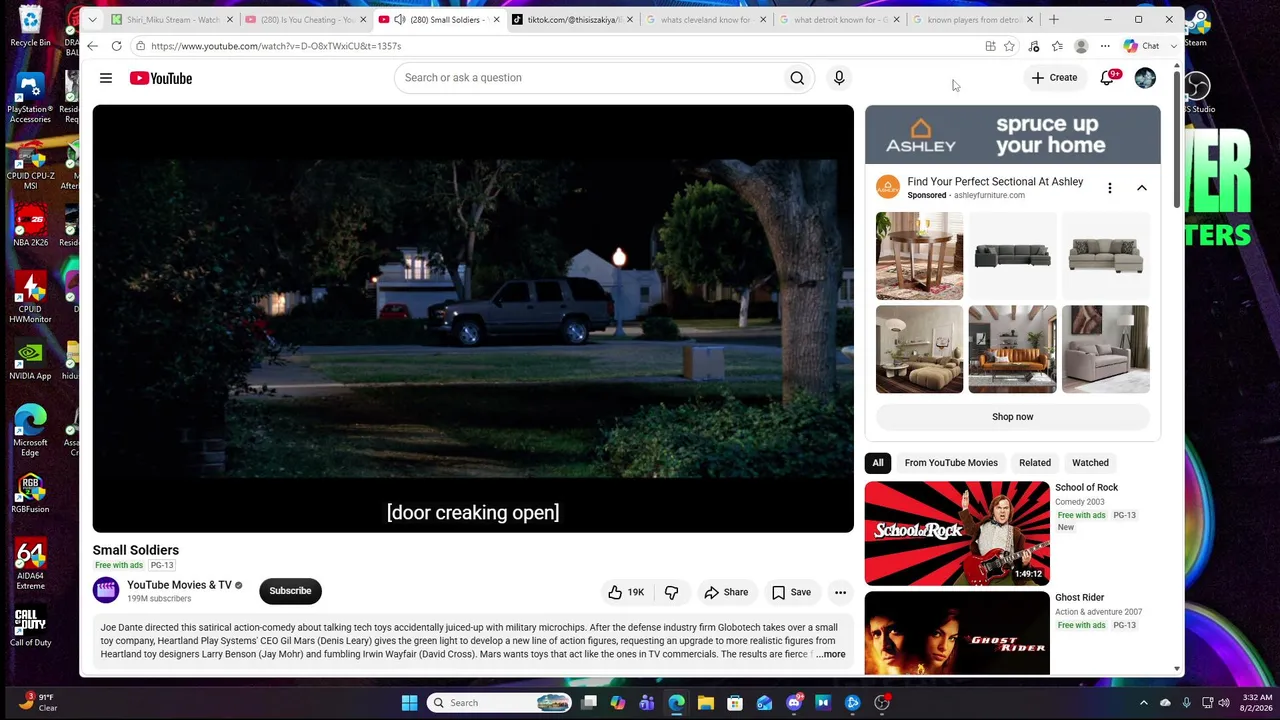Close the Small Soldiers tab
1280x720 pixels.
(495, 19)
